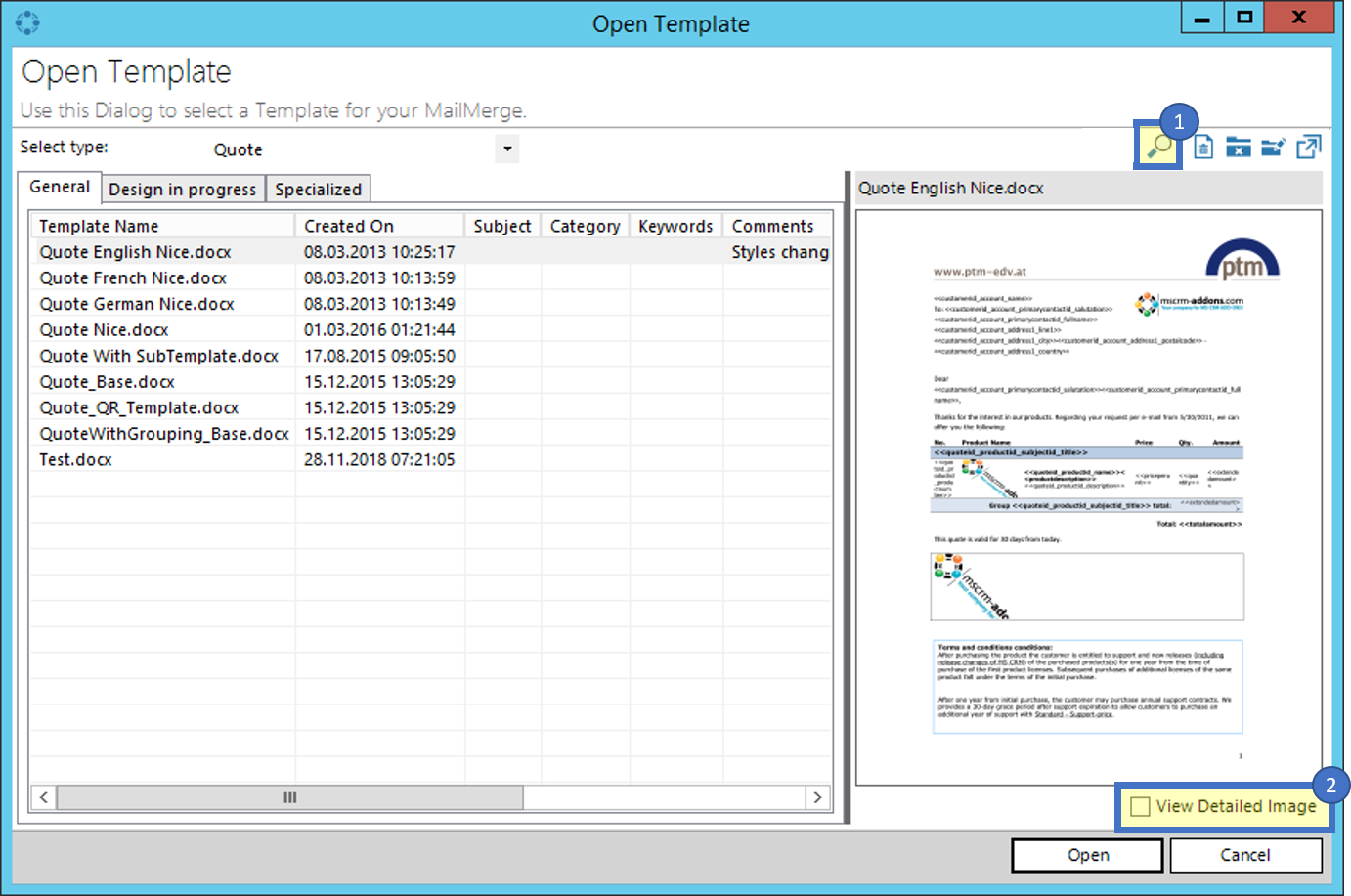1351x896 pixels.
Task: Click the edit folder icon
Action: [x=1273, y=146]
